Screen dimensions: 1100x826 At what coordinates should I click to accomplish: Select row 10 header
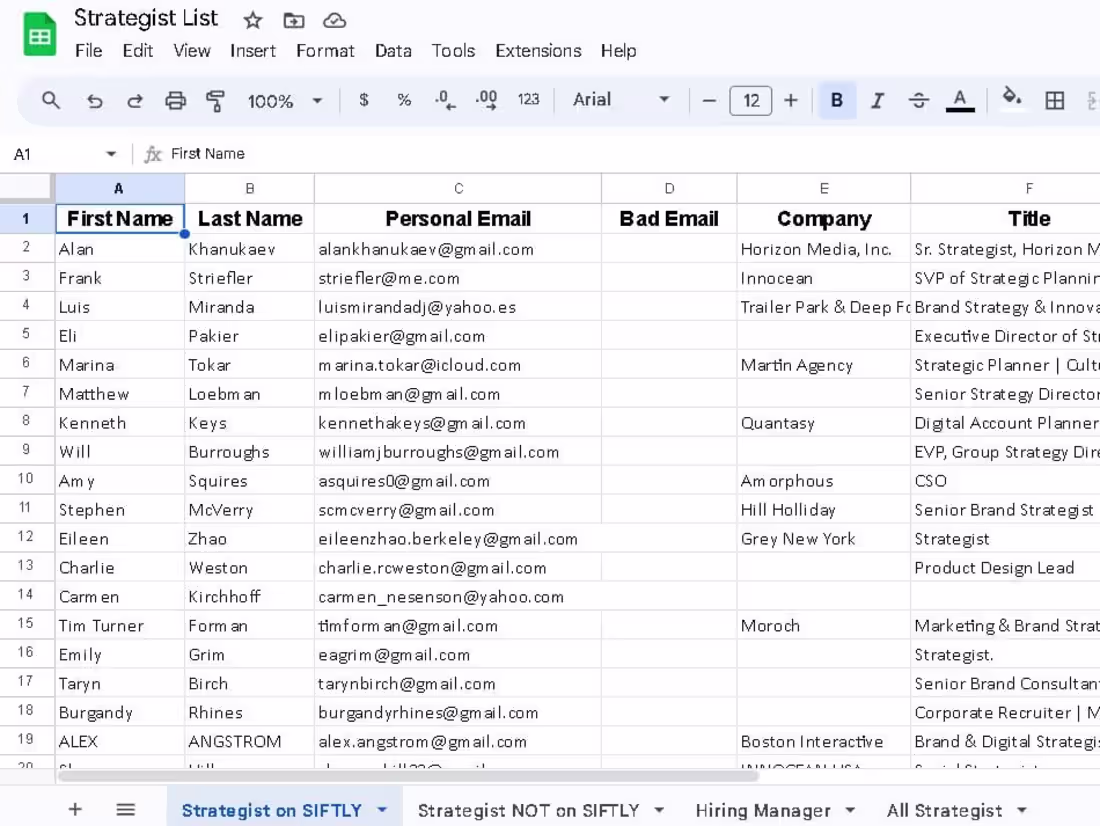[x=26, y=479]
